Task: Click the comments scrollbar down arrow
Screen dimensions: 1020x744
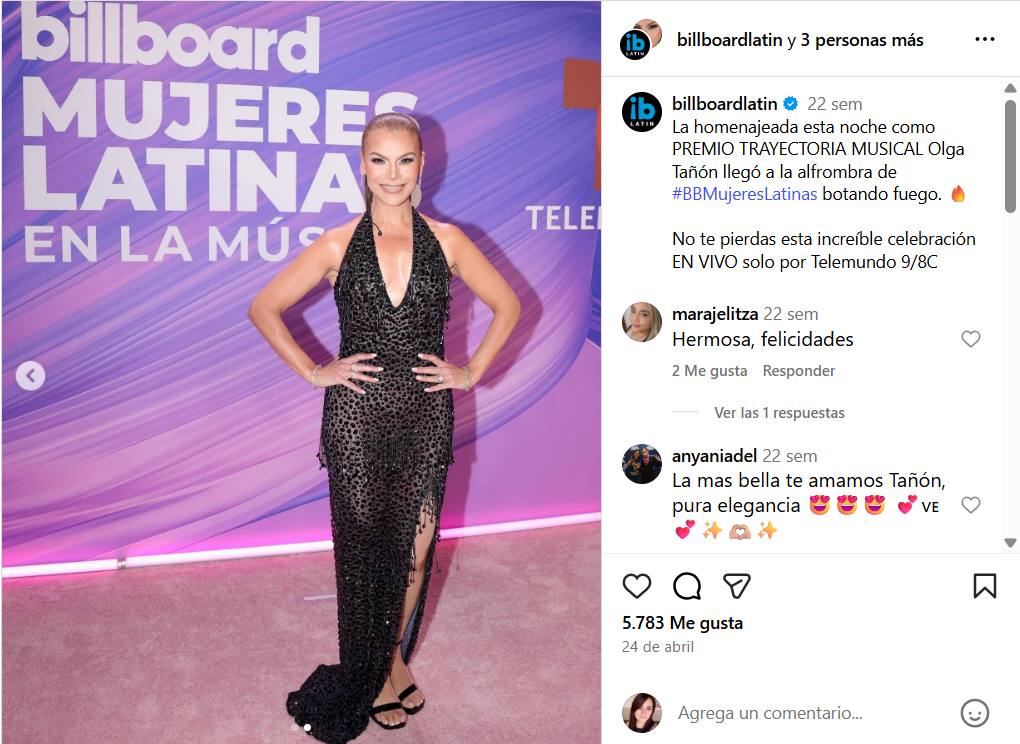Action: tap(1010, 542)
